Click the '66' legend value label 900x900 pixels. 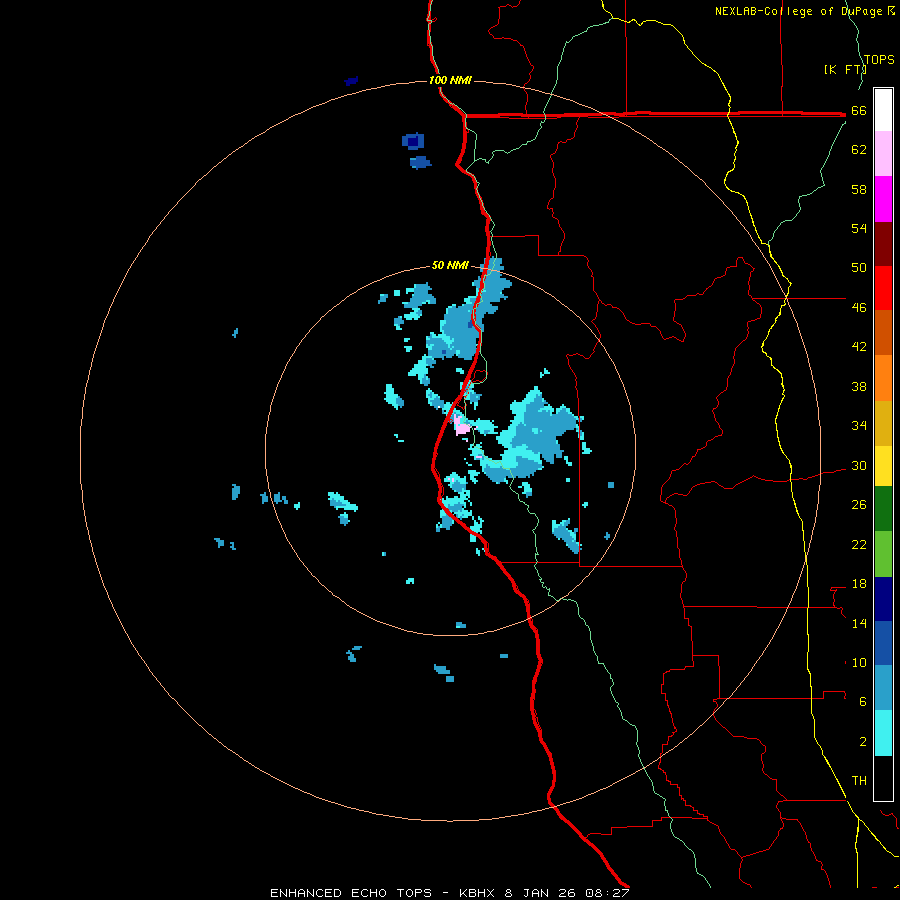pyautogui.click(x=859, y=110)
